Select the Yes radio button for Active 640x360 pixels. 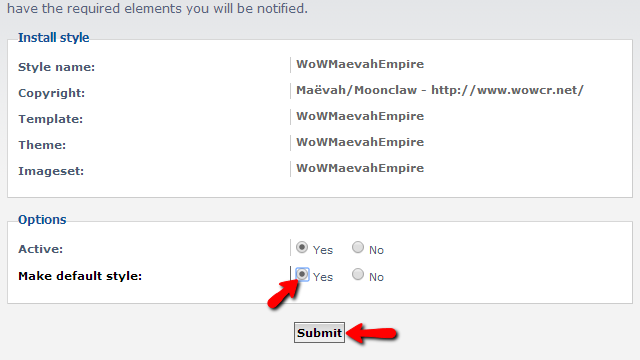pyautogui.click(x=302, y=247)
